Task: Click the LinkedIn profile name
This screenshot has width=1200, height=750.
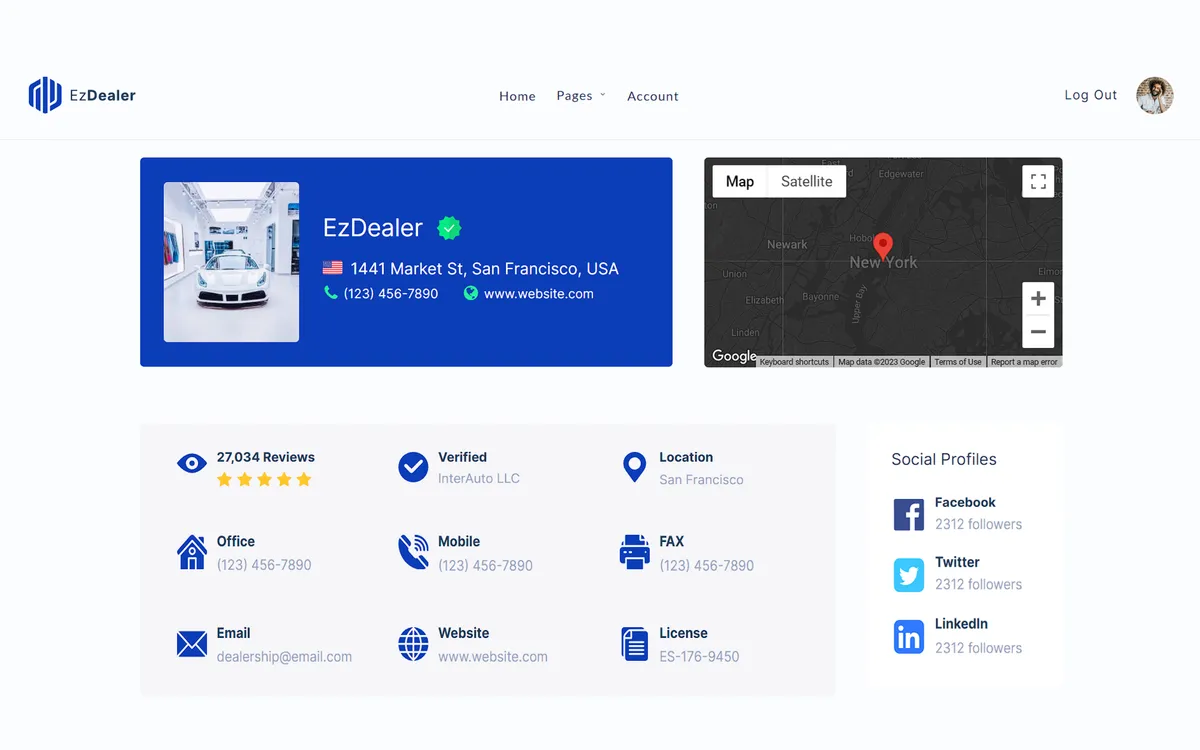Action: tap(961, 623)
